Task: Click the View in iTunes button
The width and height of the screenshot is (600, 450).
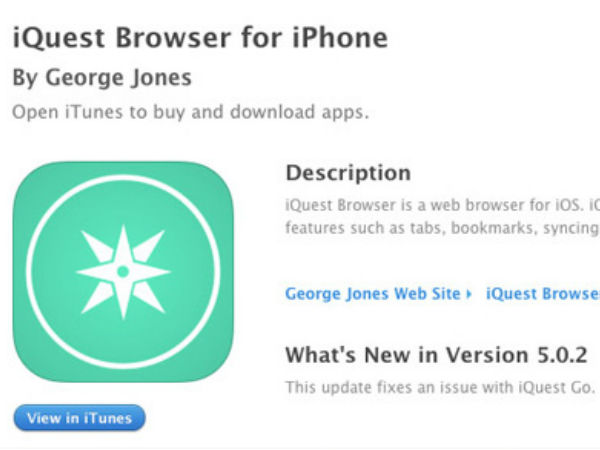Action: point(80,418)
